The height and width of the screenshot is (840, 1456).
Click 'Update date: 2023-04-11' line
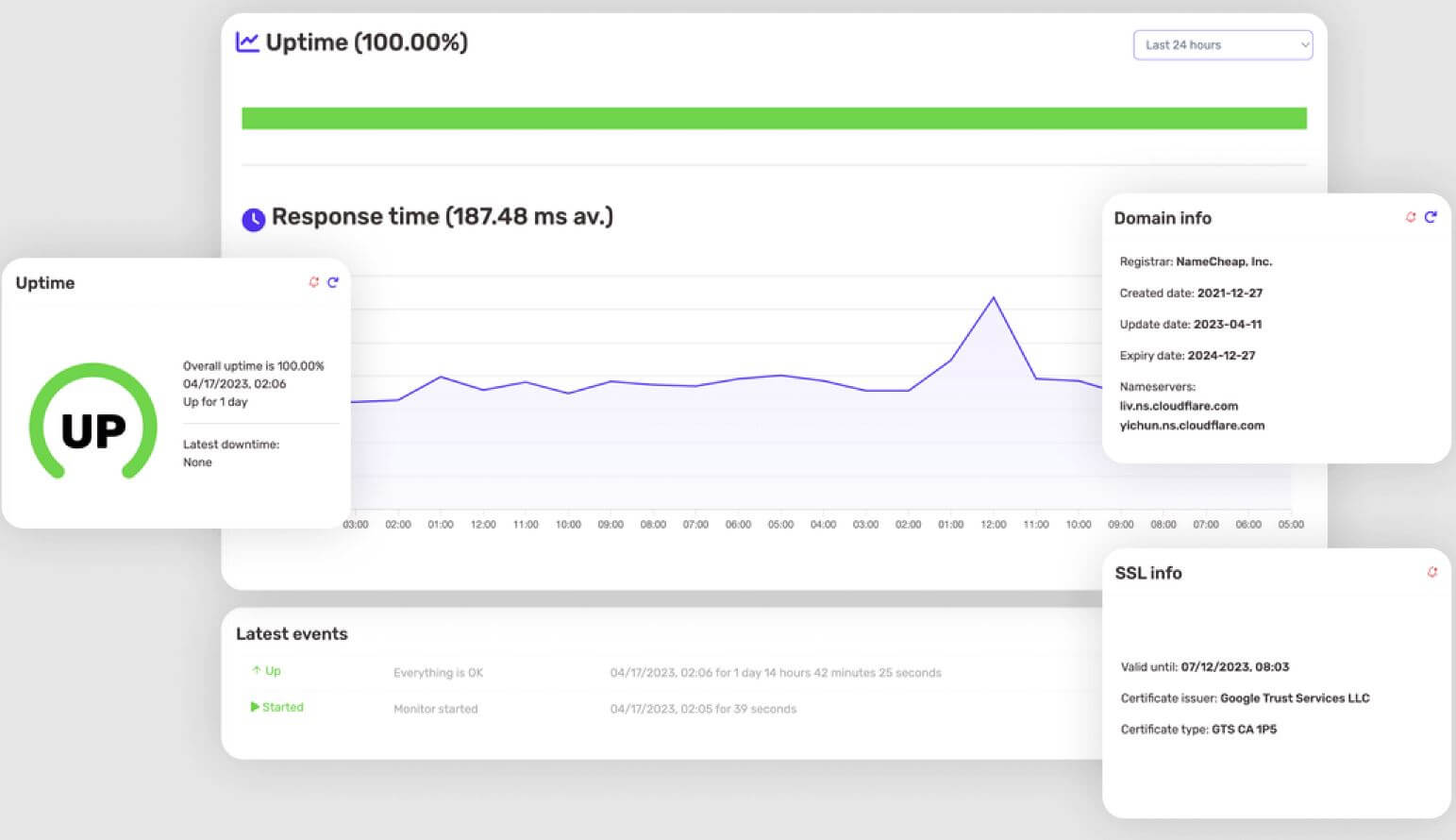click(x=1191, y=324)
